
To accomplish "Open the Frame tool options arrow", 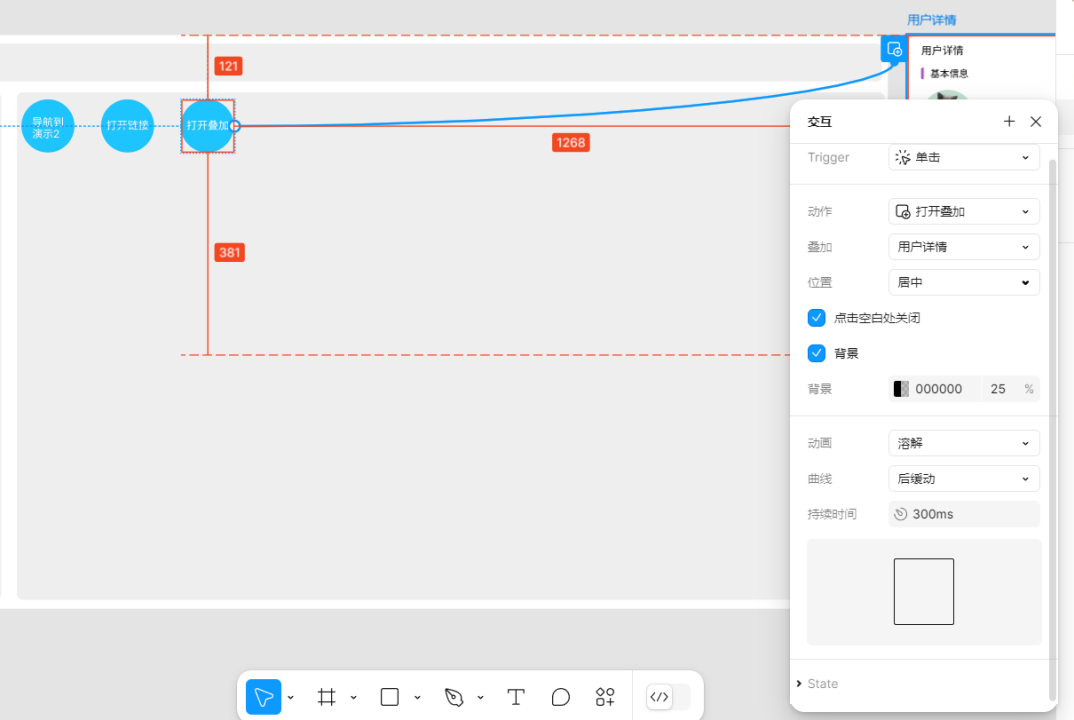I will [x=353, y=697].
